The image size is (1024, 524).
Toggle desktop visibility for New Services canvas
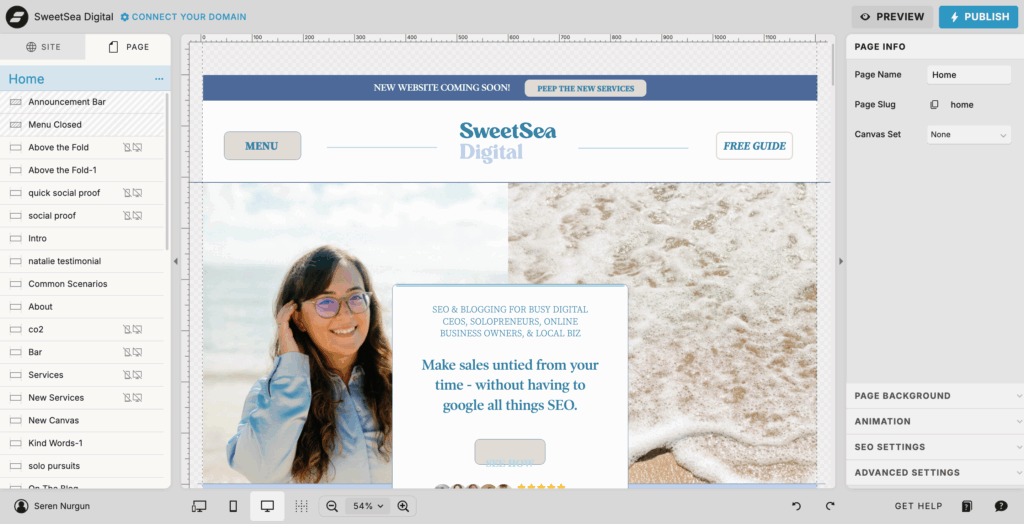137,397
